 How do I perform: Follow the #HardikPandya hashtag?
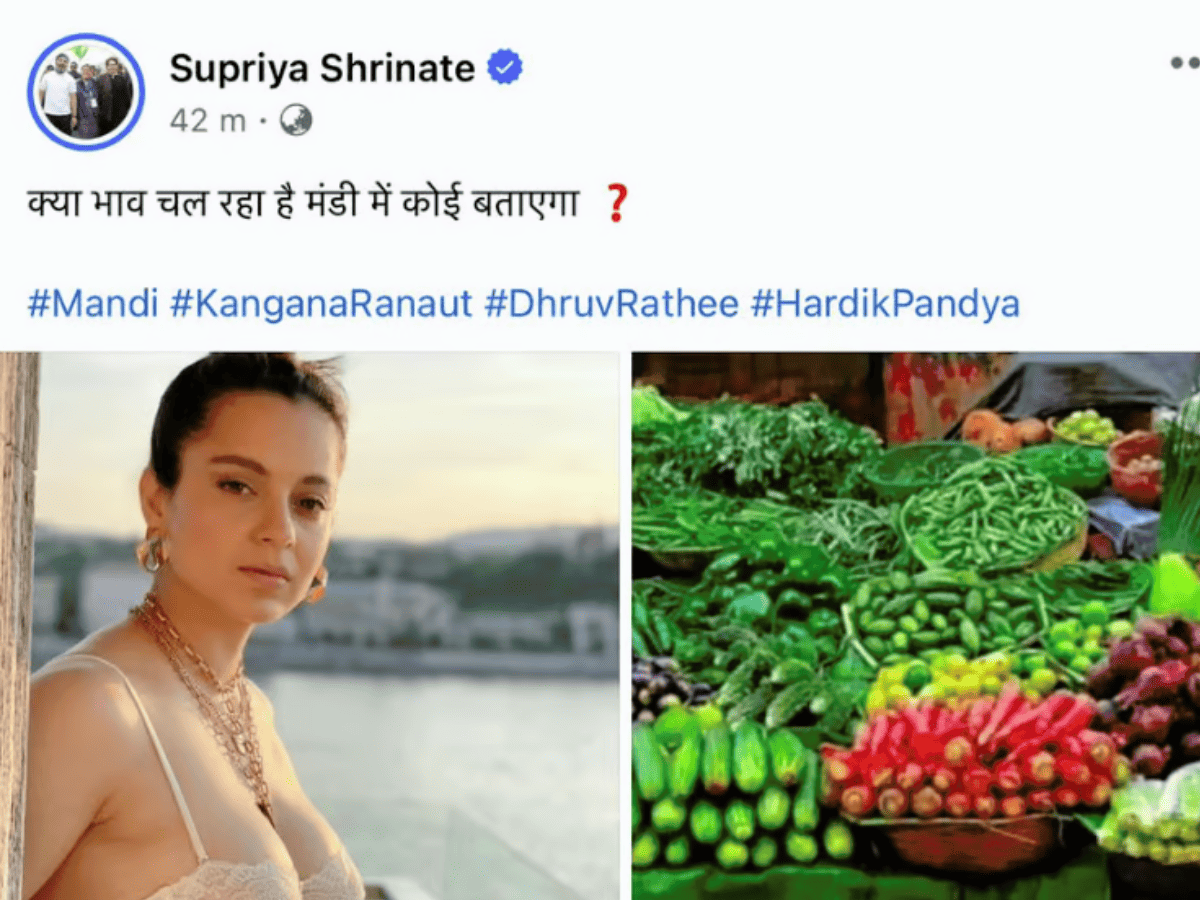[x=885, y=304]
